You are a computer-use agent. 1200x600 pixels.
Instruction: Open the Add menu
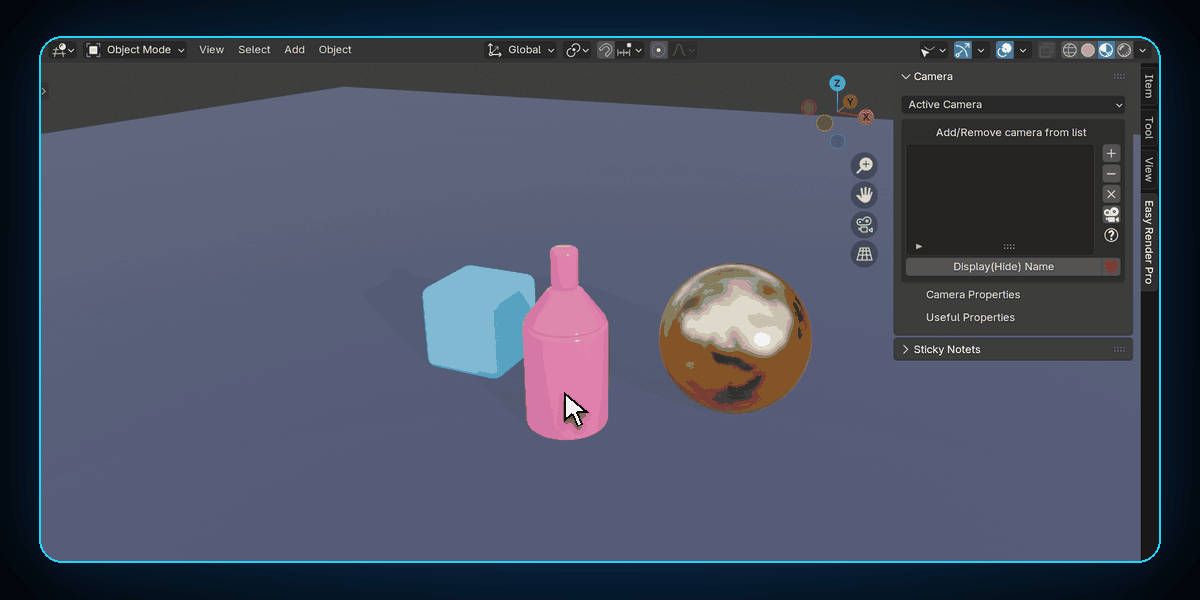click(294, 49)
